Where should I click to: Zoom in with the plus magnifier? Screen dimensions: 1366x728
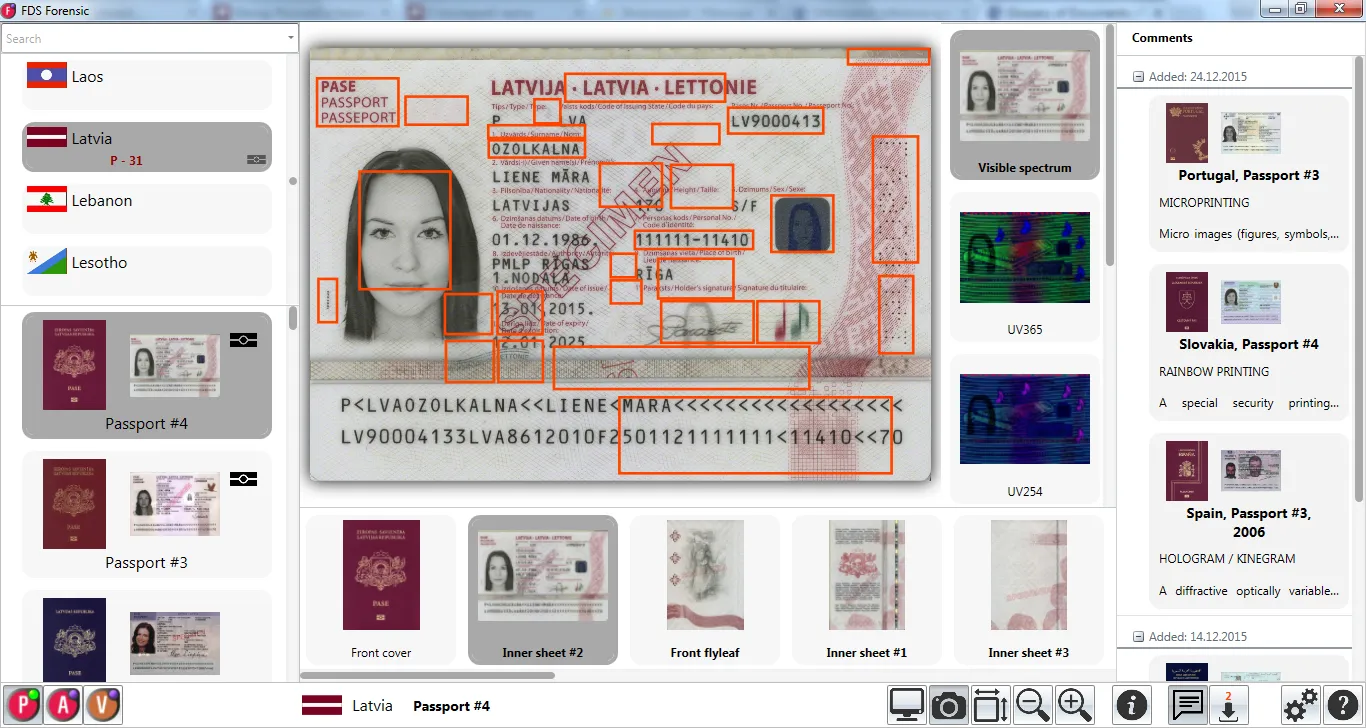click(x=1074, y=706)
